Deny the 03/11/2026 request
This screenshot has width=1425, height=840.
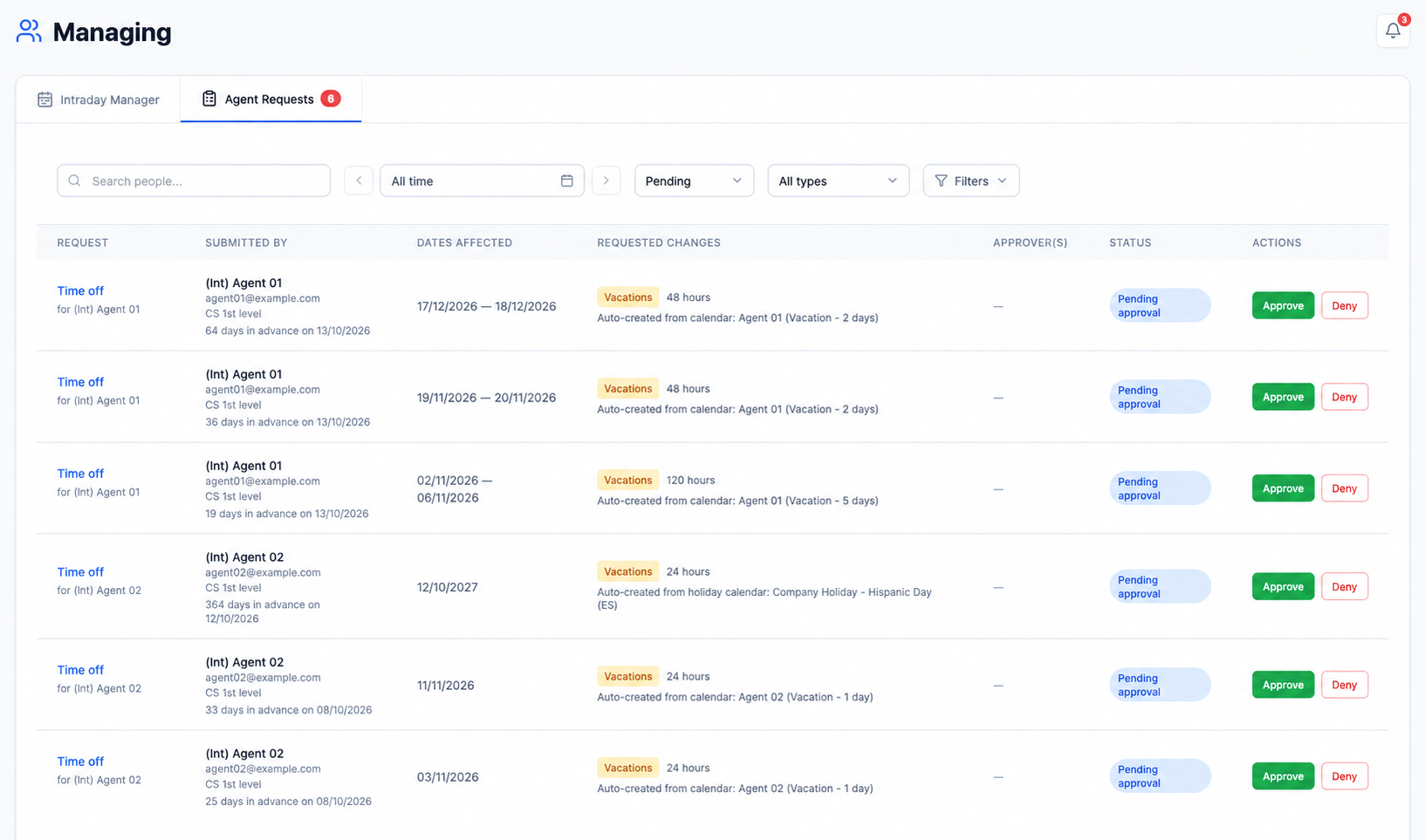(1344, 776)
